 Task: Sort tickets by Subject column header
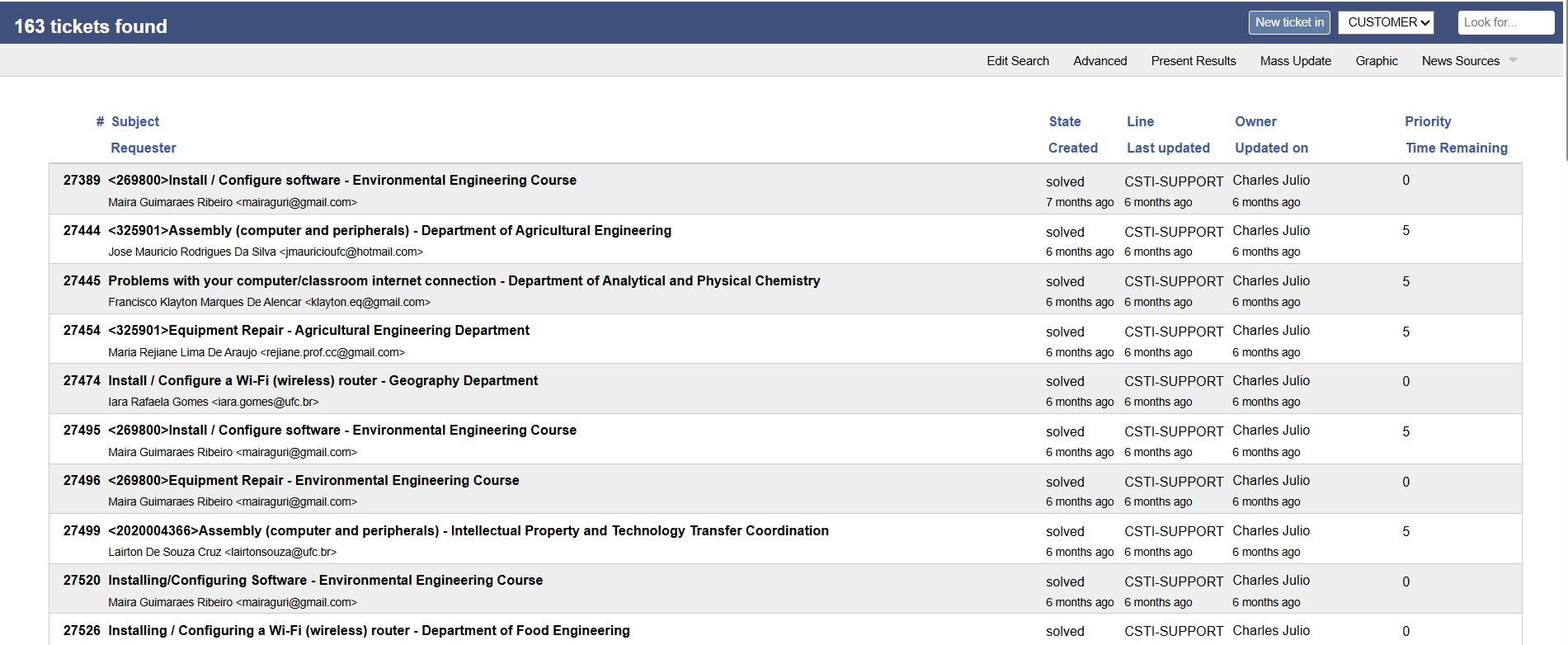[135, 121]
